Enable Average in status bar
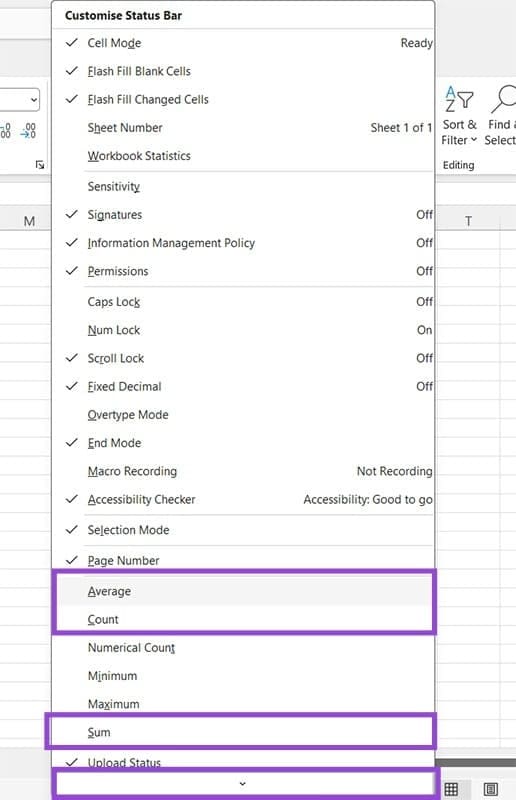This screenshot has height=800, width=516. [243, 591]
